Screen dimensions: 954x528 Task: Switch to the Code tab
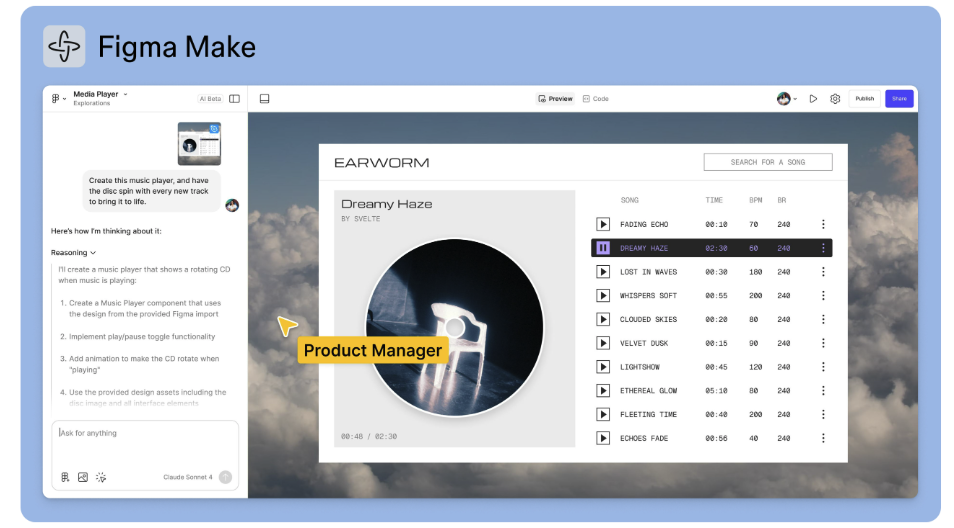point(596,99)
